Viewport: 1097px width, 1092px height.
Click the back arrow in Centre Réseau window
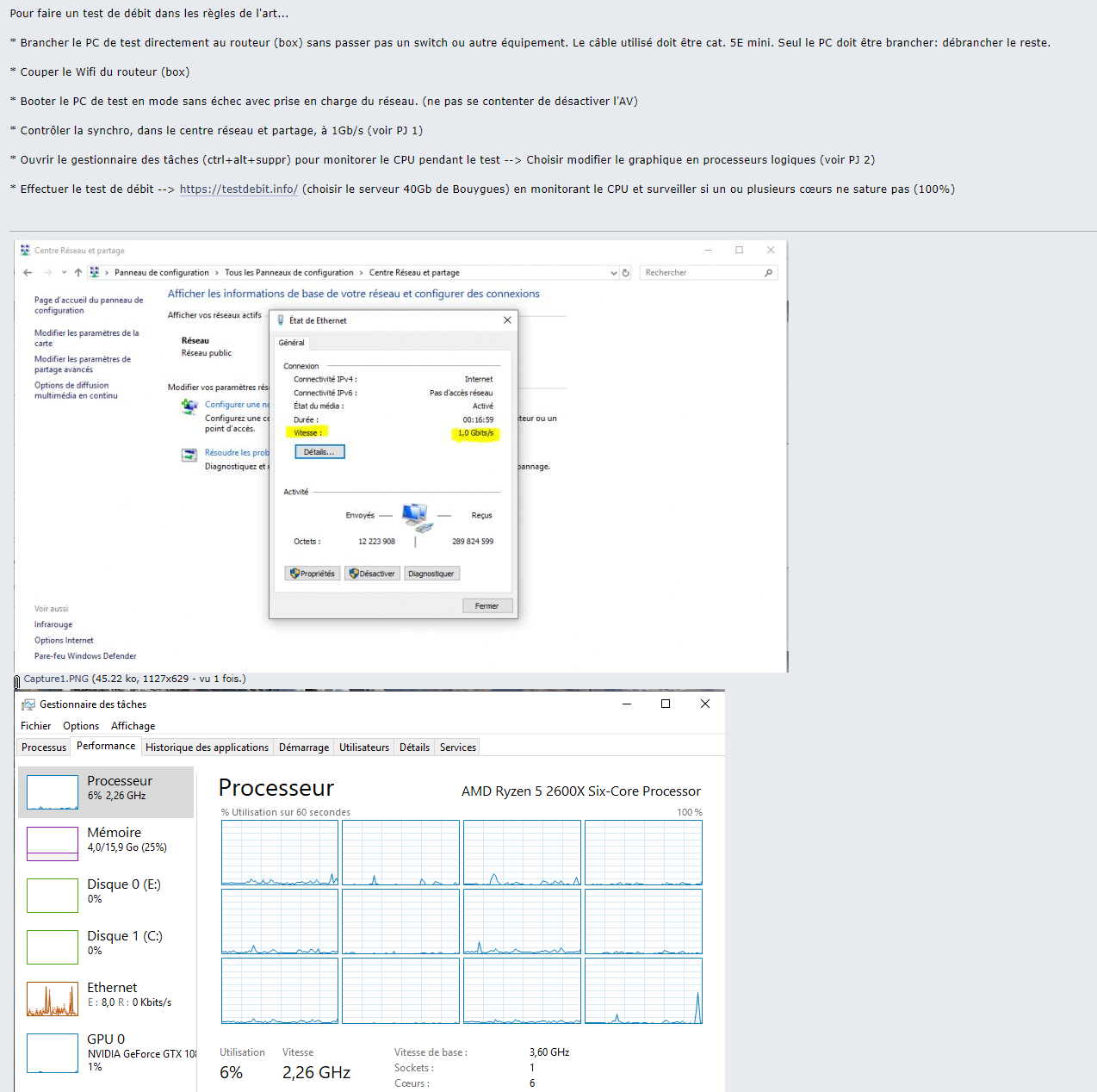(x=28, y=273)
